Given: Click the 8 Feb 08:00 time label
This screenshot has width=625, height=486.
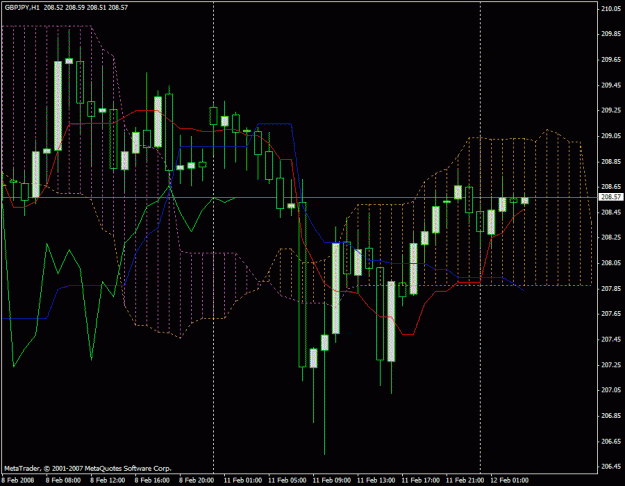Looking at the screenshot, I should pos(63,480).
